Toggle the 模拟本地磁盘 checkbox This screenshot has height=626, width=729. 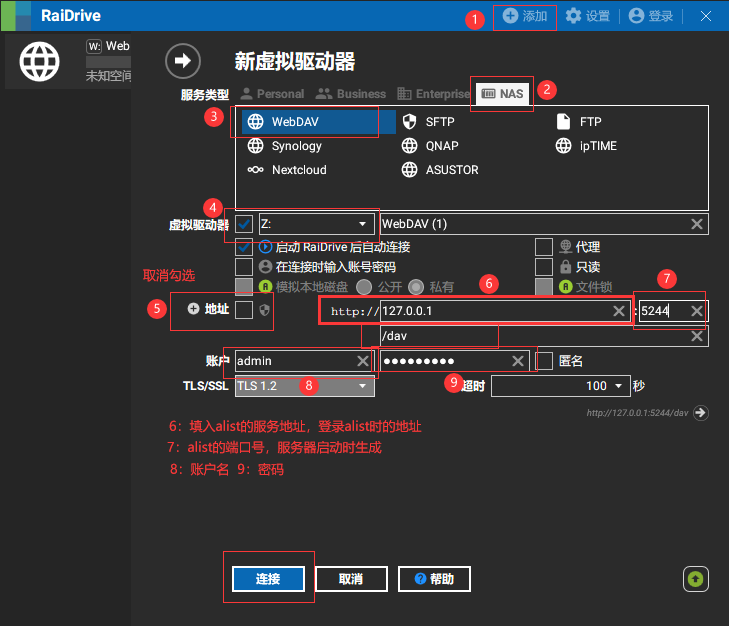click(244, 287)
